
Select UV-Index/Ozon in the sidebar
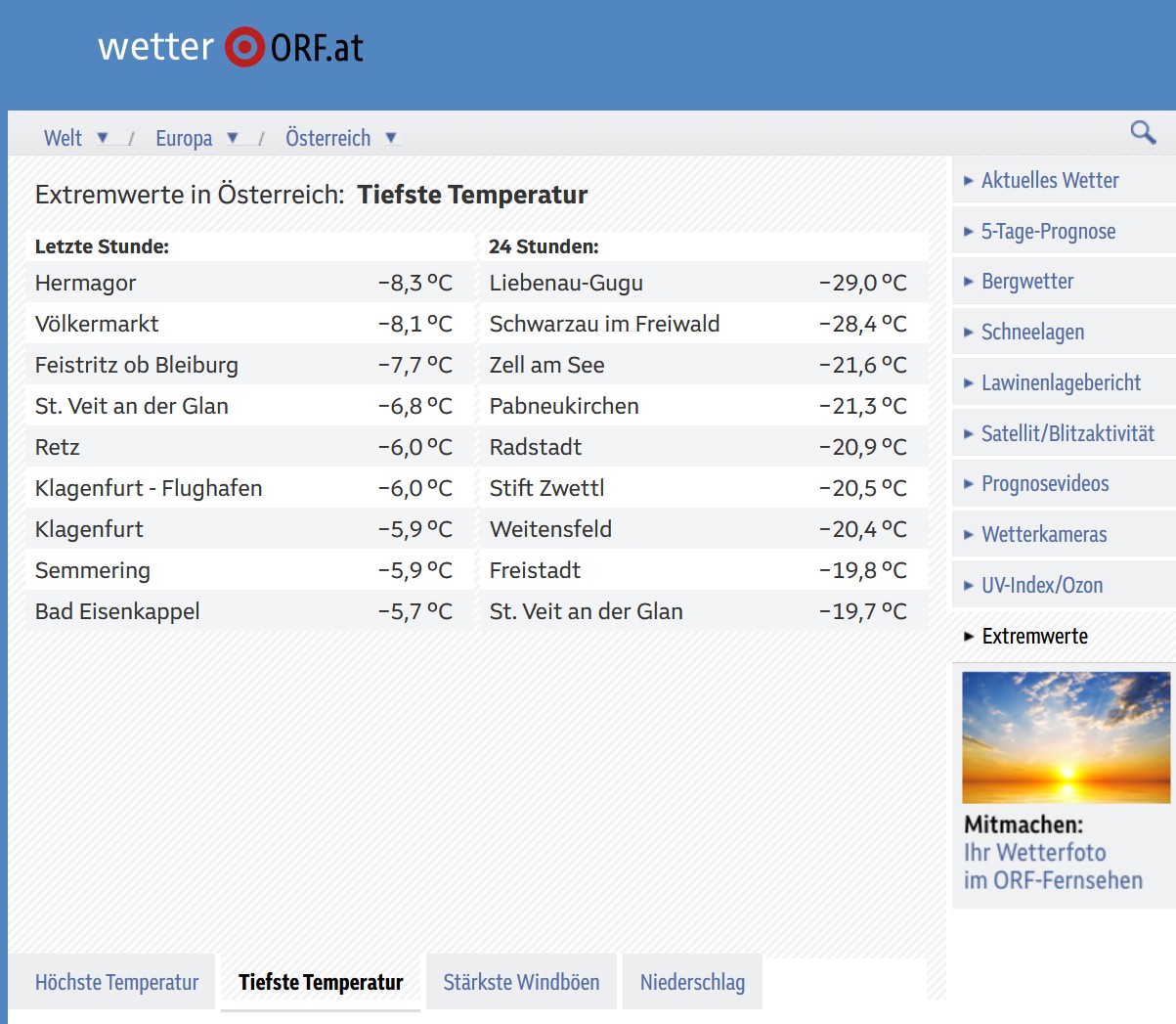pos(1042,585)
